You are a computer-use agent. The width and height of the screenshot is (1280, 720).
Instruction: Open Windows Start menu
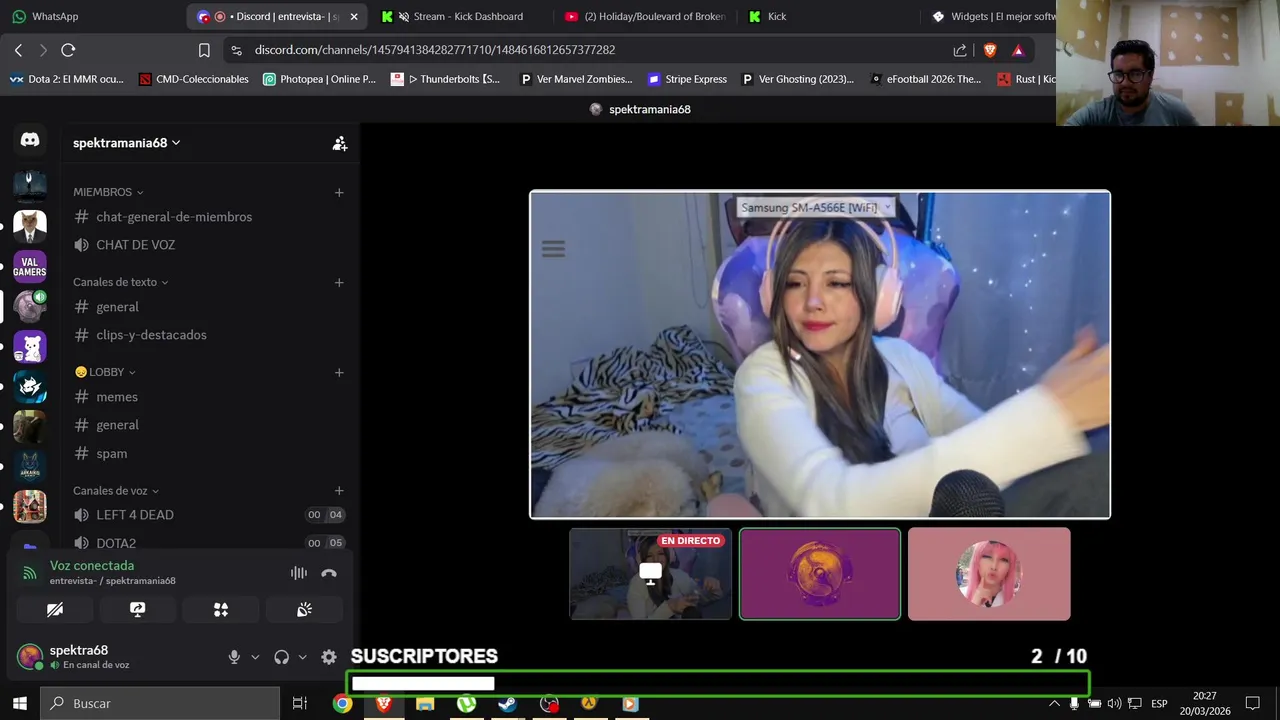point(19,703)
